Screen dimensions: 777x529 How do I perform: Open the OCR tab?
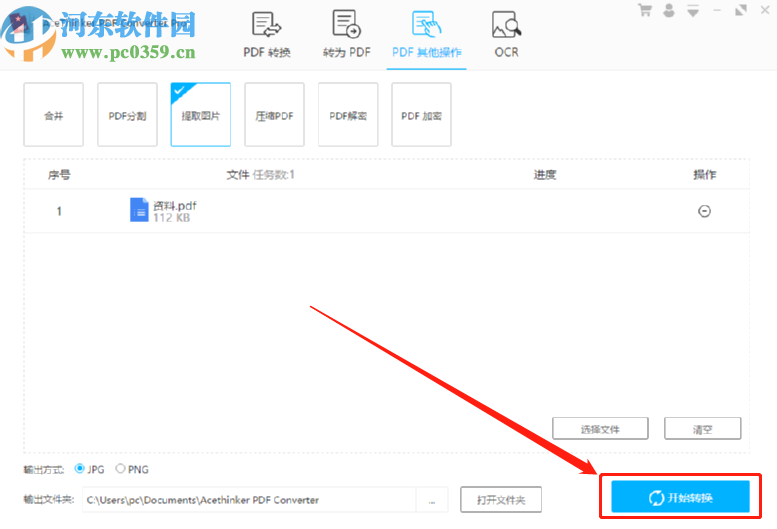[x=506, y=35]
